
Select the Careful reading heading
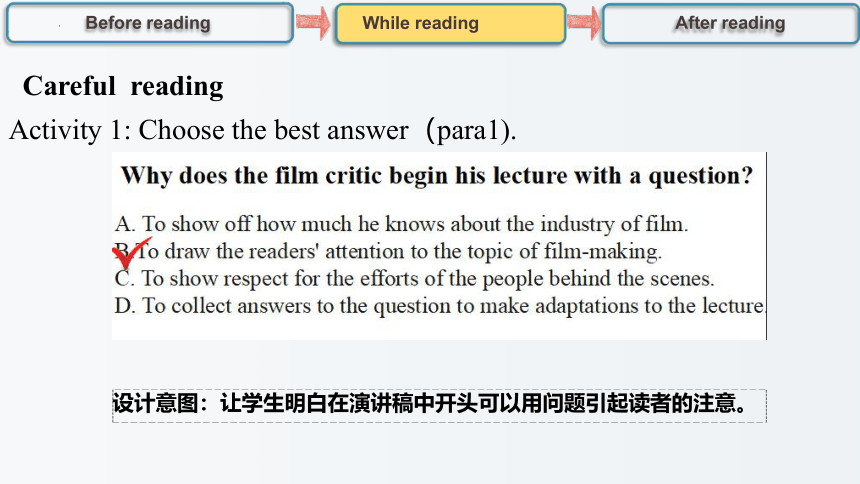point(123,86)
